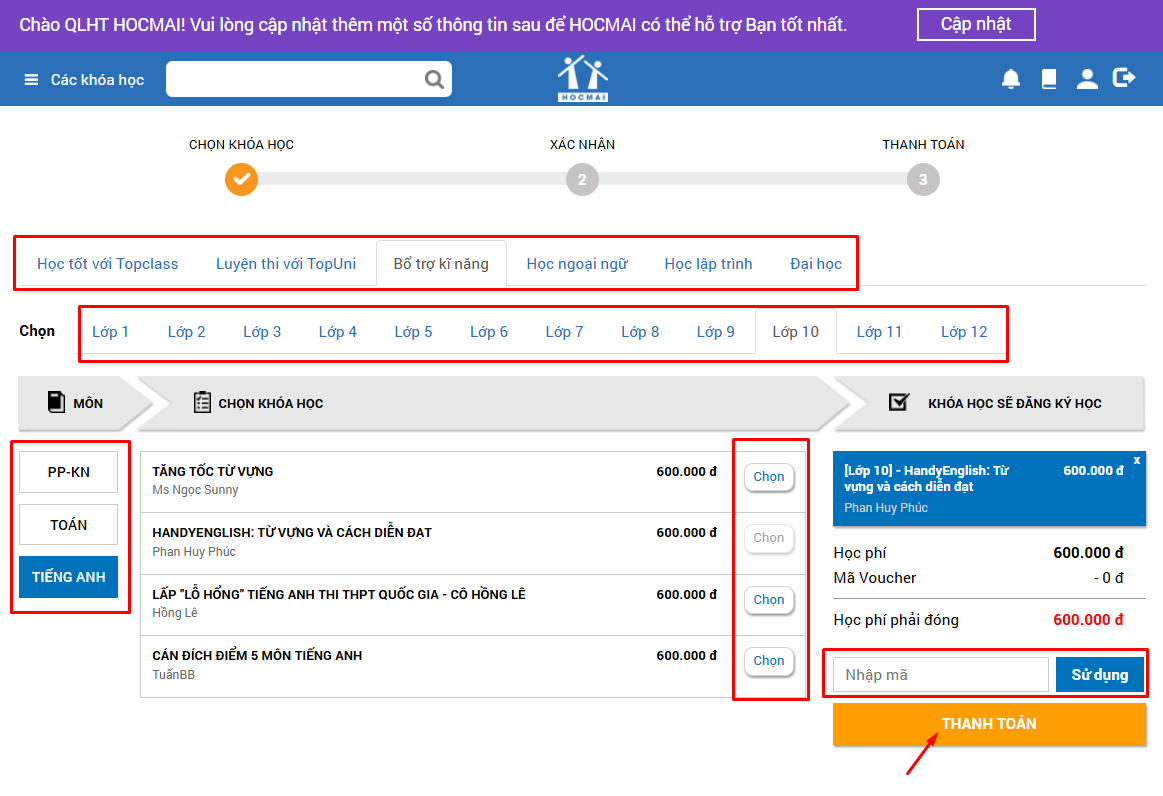Select grade Lớp 5
1163x796 pixels.
tap(413, 332)
